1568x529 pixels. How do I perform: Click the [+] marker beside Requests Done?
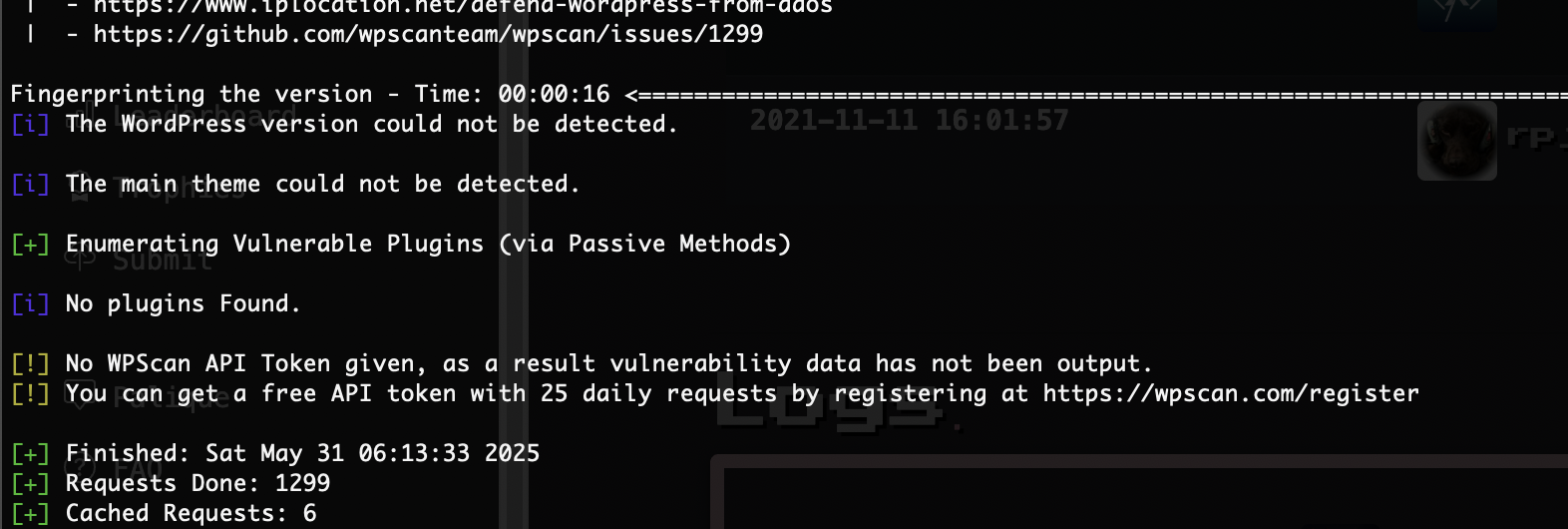[30, 484]
